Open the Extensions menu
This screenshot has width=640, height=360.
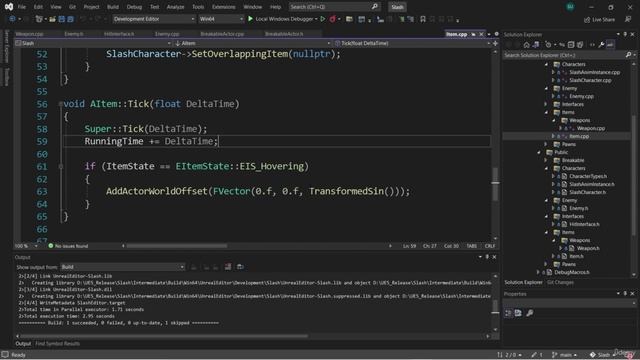[x=224, y=7]
